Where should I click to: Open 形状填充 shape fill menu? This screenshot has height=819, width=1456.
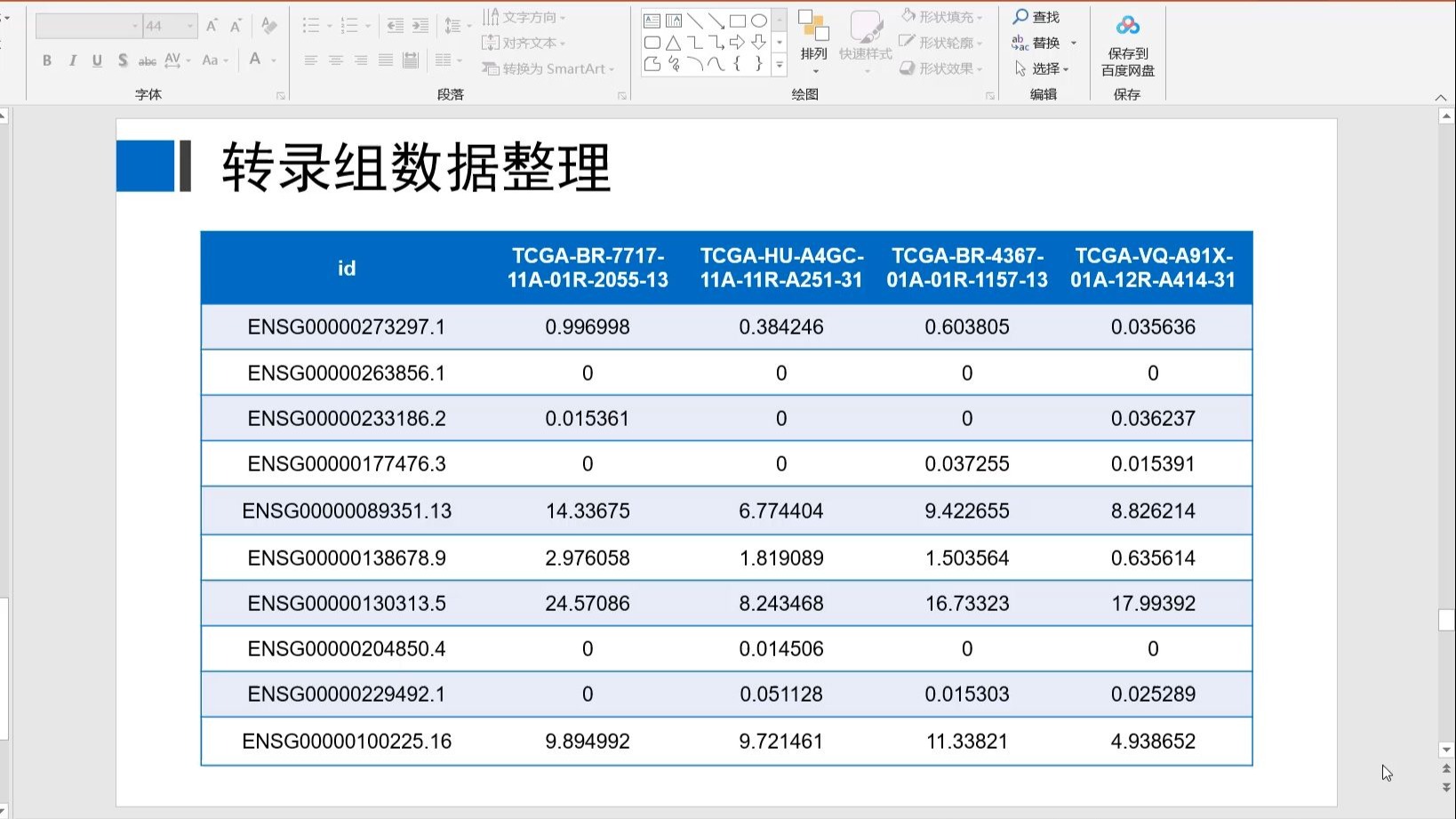[x=942, y=17]
